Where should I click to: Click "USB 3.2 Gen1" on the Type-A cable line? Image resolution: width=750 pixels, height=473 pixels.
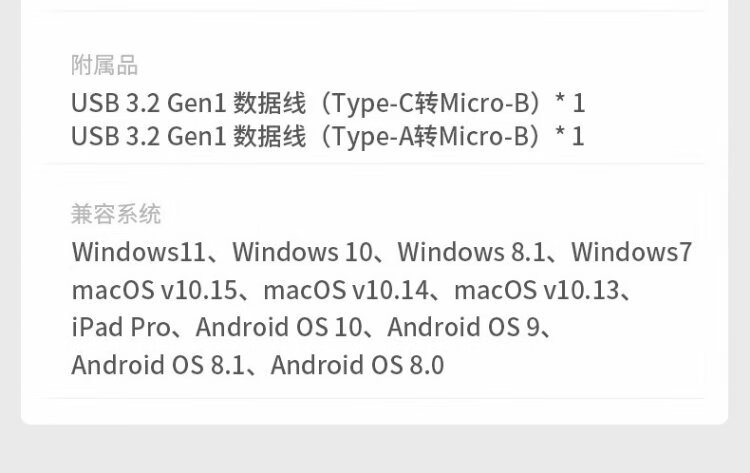148,136
